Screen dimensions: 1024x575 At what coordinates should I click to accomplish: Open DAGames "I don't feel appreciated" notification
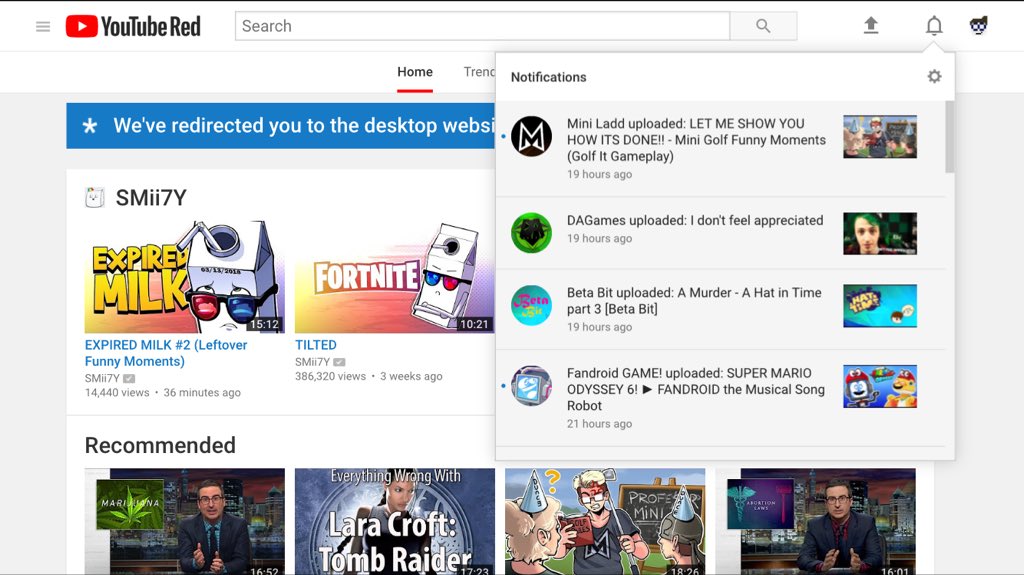coord(720,233)
